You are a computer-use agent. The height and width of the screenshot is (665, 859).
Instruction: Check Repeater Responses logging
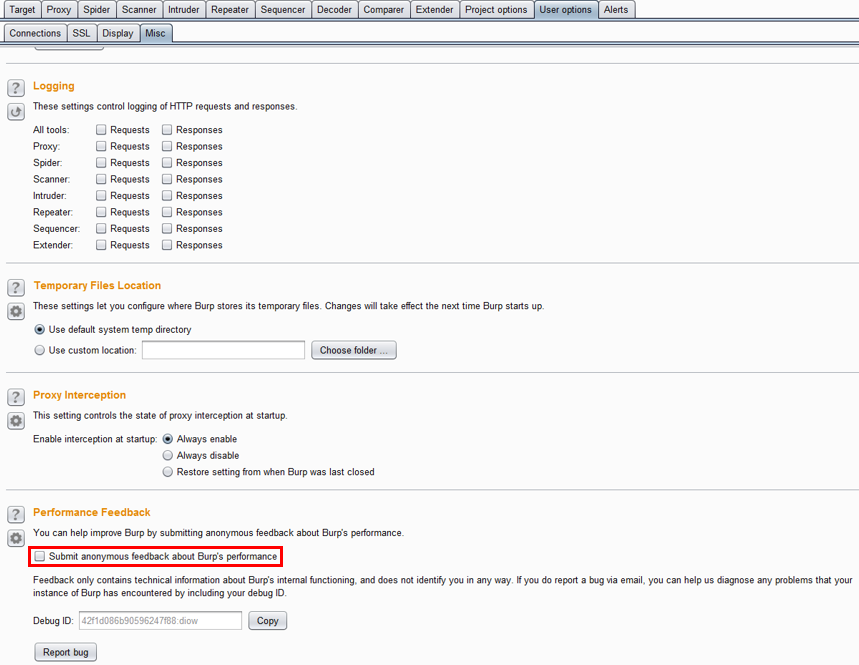tap(167, 212)
